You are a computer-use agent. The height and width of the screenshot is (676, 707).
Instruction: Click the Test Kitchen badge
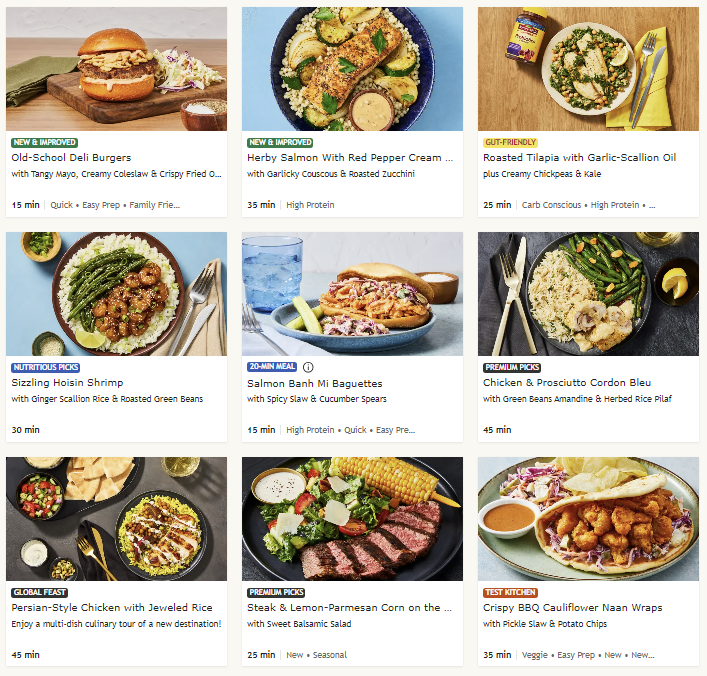pos(510,593)
